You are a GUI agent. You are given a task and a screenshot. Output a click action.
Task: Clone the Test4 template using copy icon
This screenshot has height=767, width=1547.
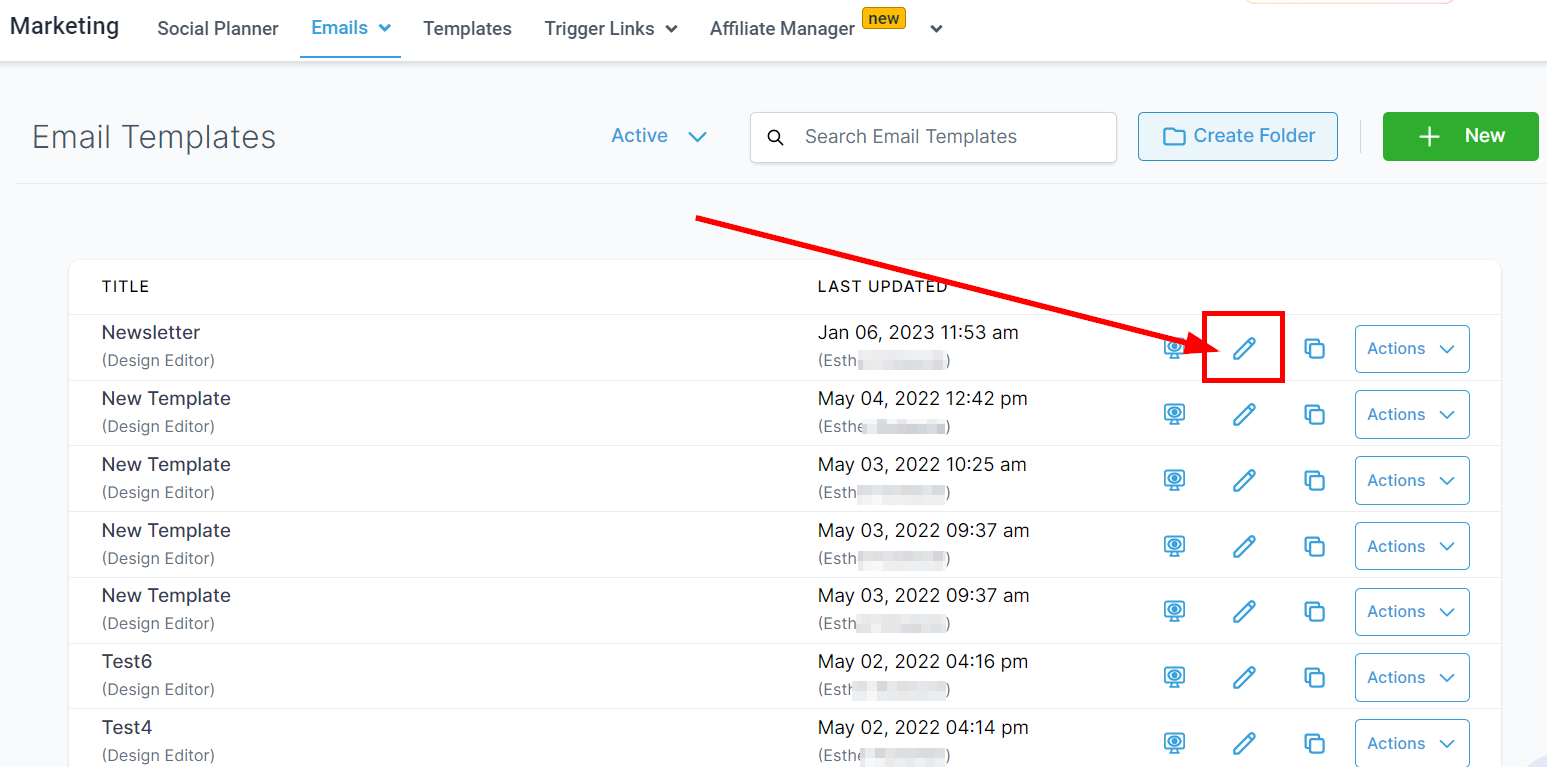pyautogui.click(x=1314, y=743)
